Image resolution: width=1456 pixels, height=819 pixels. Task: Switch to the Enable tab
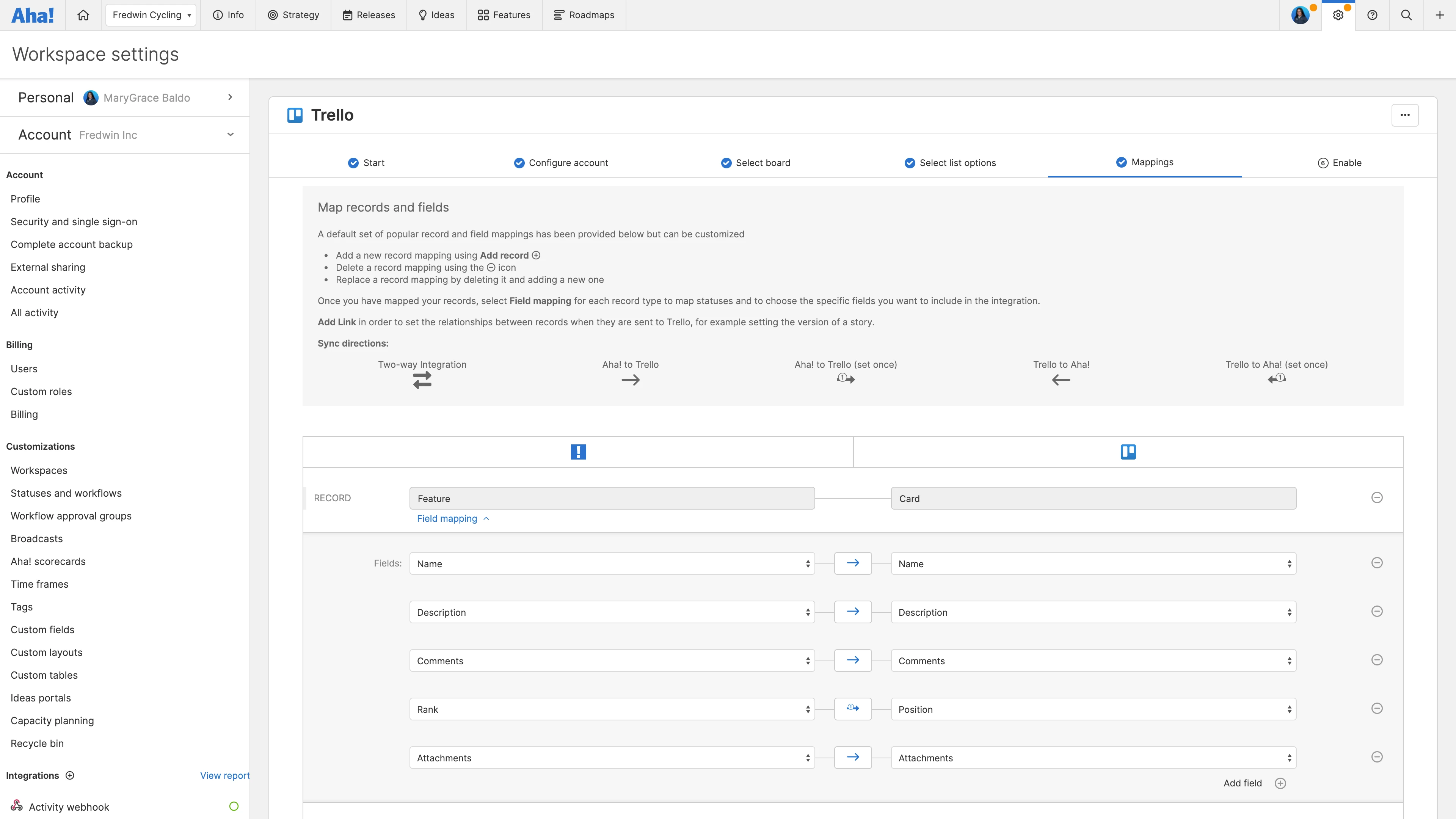tap(1340, 163)
